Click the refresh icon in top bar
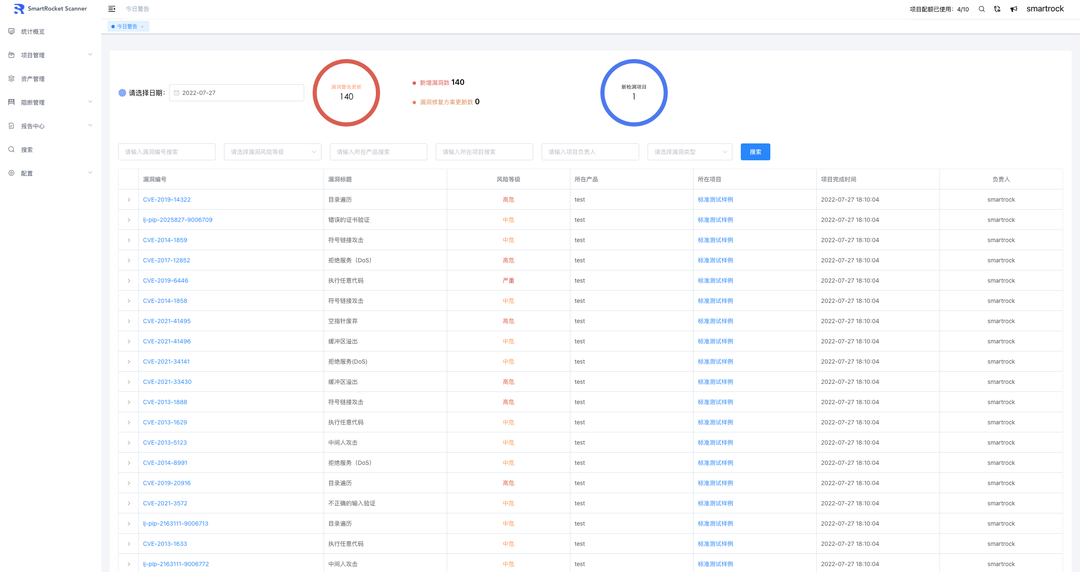The height and width of the screenshot is (572, 1080). coord(997,9)
